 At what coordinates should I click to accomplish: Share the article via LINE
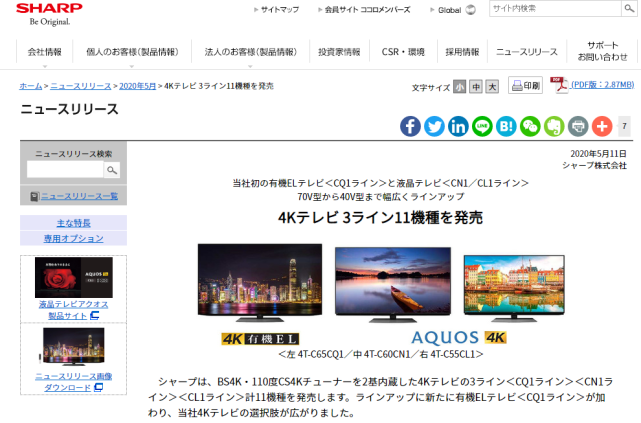482,126
